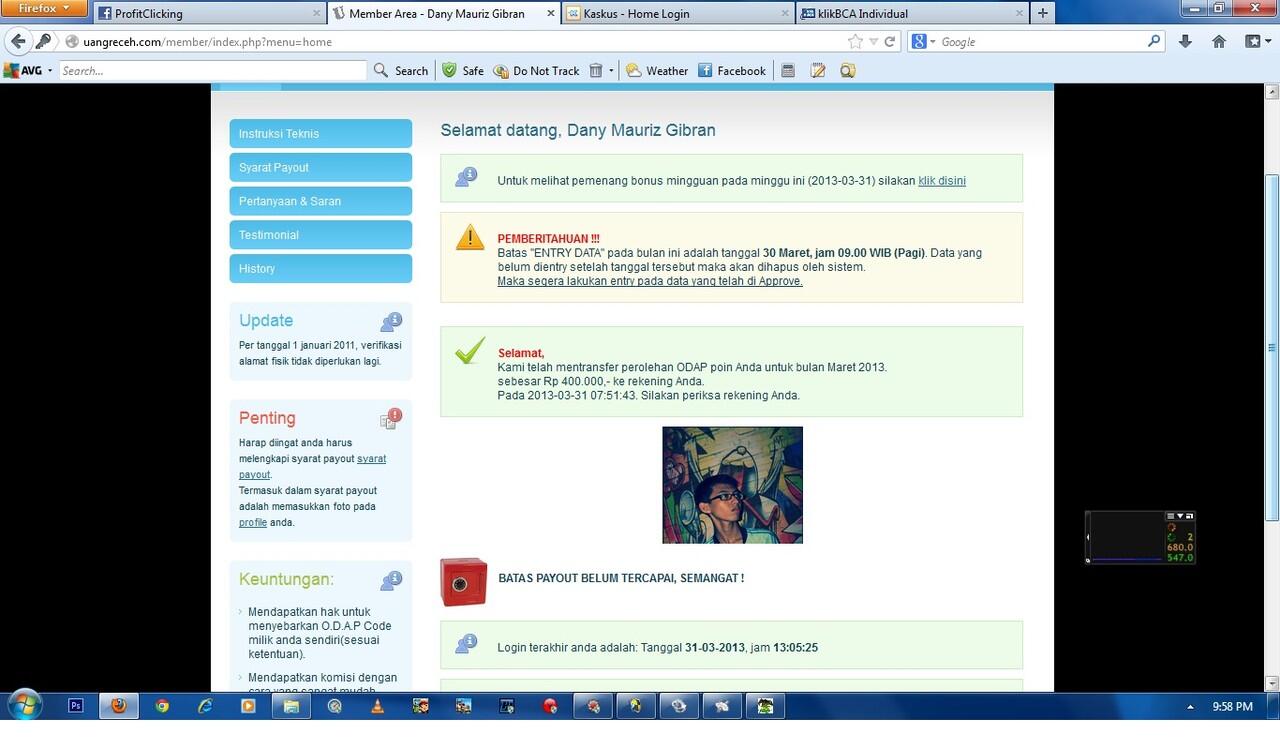
Task: Click the yellow warning triangle icon
Action: tap(470, 237)
